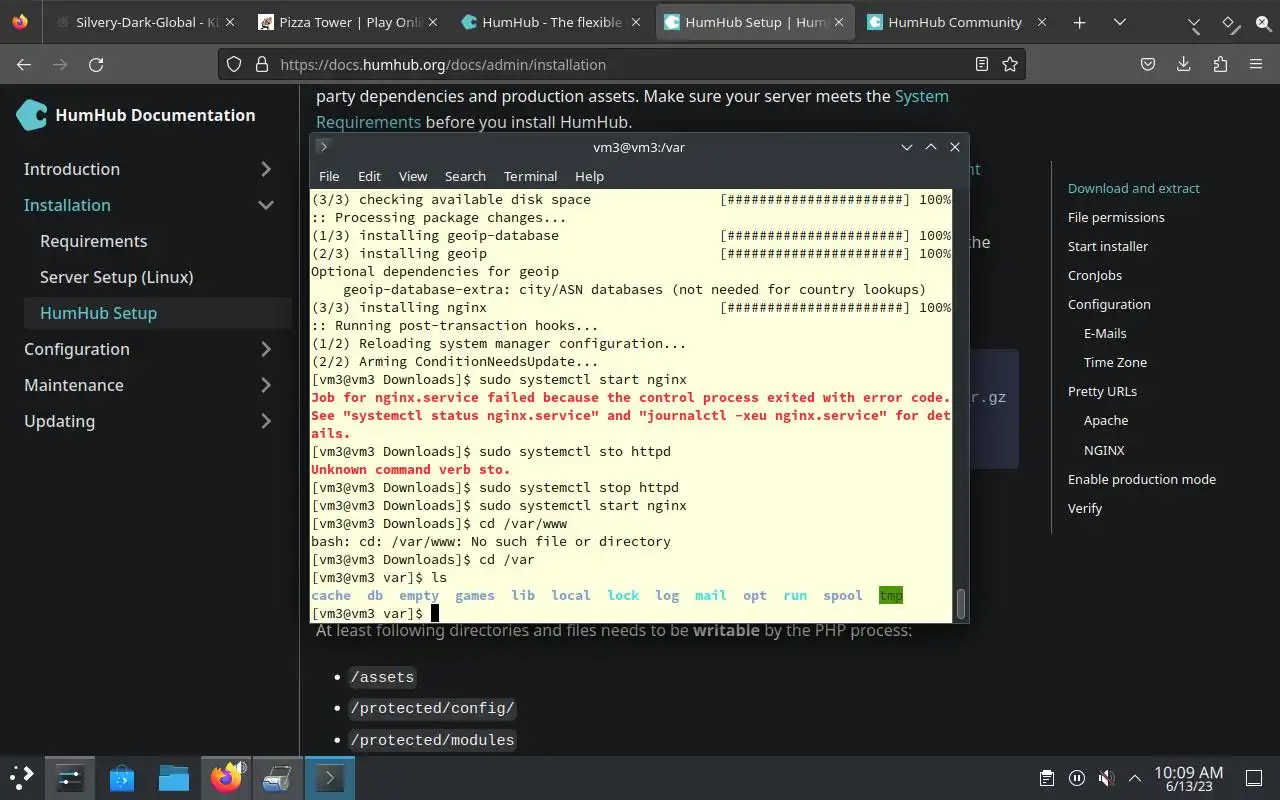Switch to HumHub - The flexible tab
The image size is (1280, 800).
[x=551, y=22]
